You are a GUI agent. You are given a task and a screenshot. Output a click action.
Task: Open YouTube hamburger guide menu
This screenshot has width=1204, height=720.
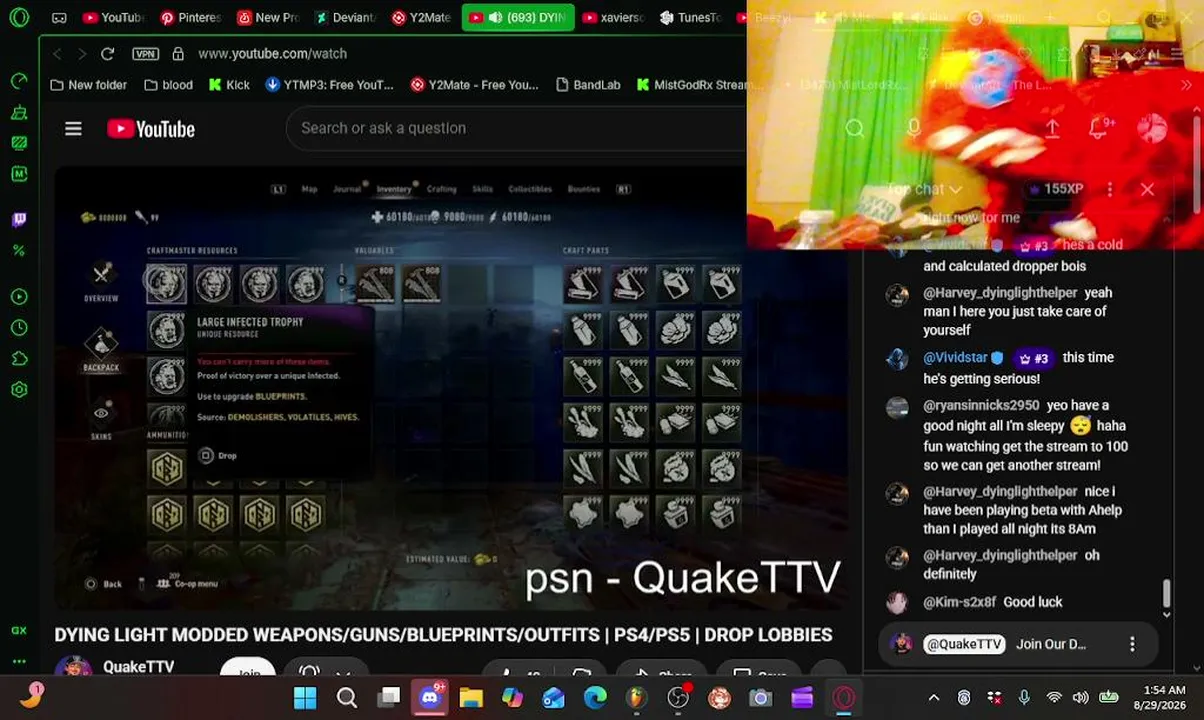(x=73, y=128)
